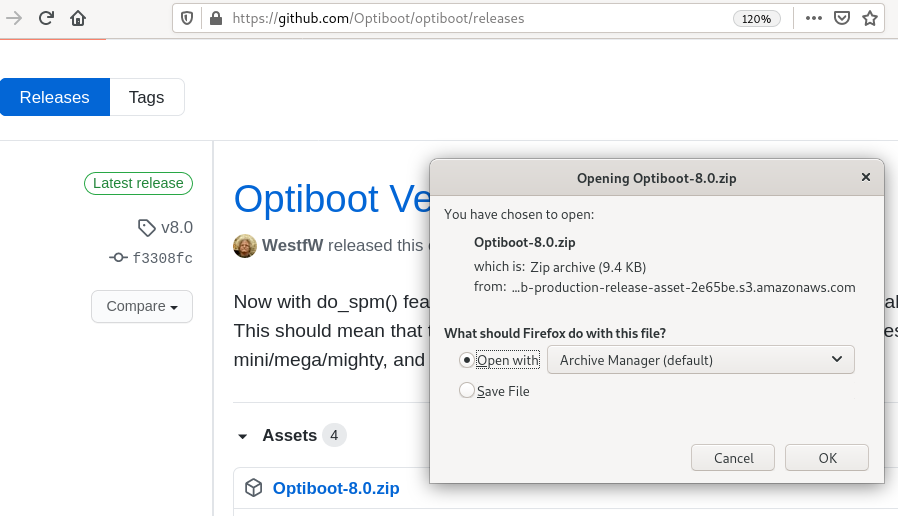The height and width of the screenshot is (516, 898).
Task: Select the Save File radio option
Action: (x=467, y=391)
